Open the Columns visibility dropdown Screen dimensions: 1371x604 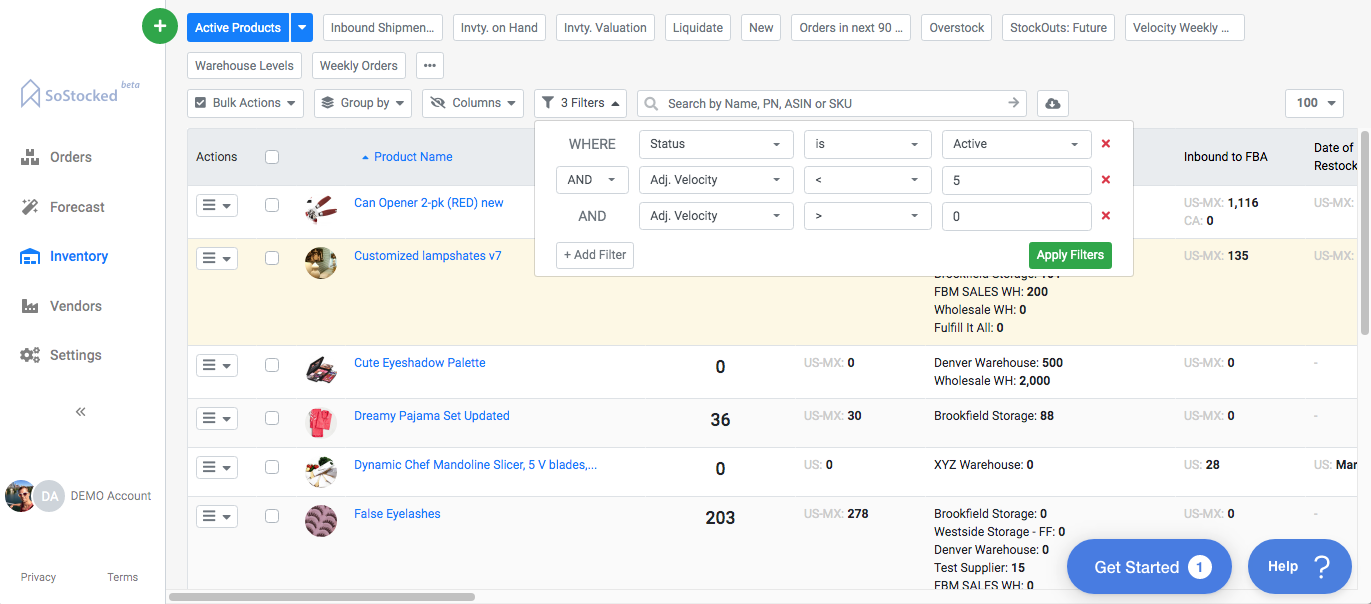tap(473, 103)
